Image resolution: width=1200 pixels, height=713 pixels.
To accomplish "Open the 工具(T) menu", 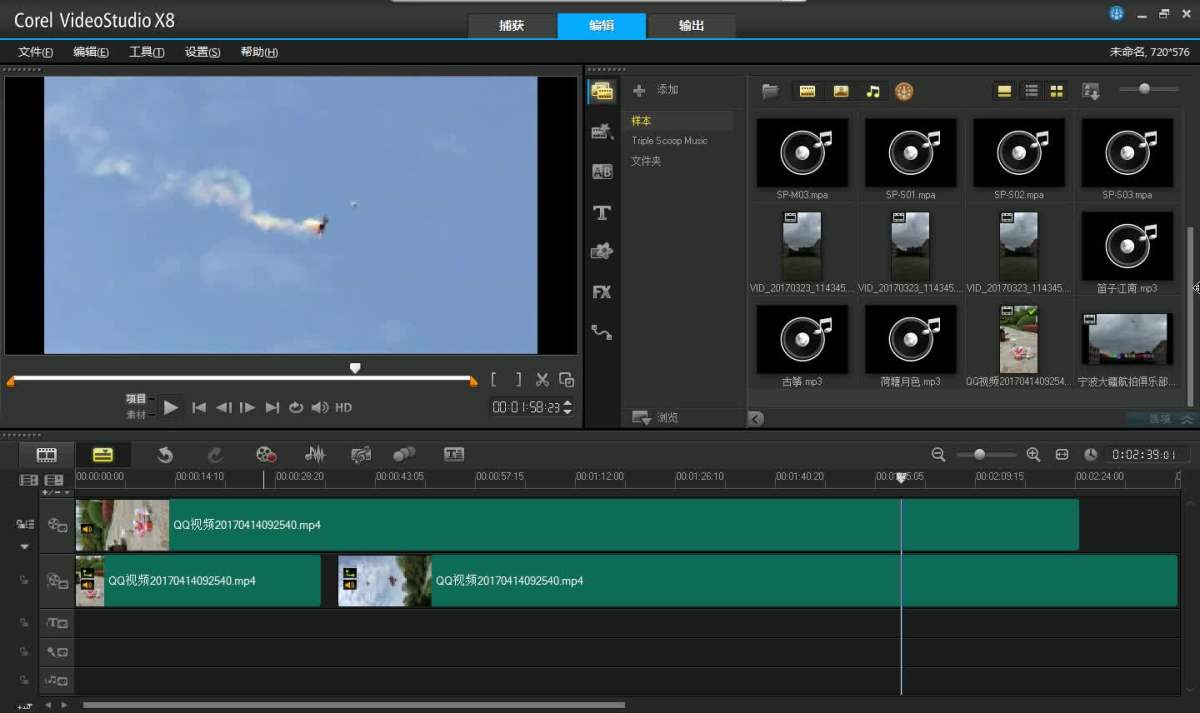I will tap(146, 52).
